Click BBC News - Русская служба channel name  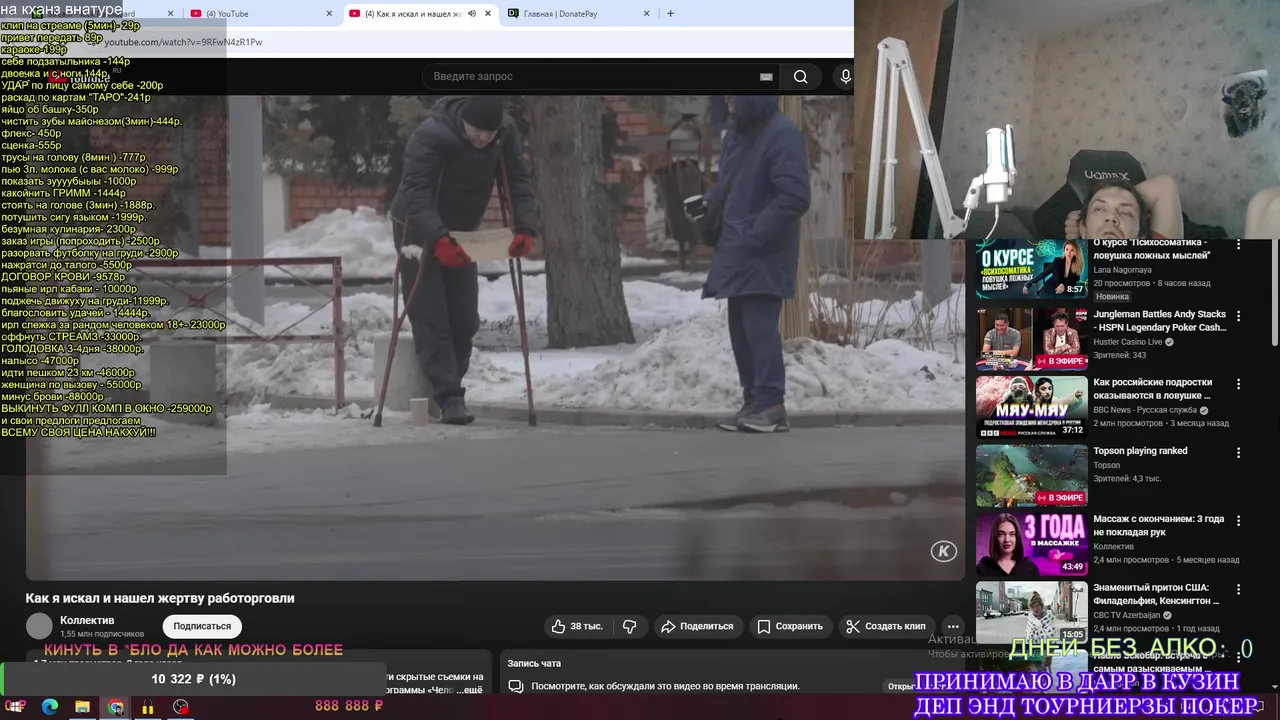point(1145,410)
